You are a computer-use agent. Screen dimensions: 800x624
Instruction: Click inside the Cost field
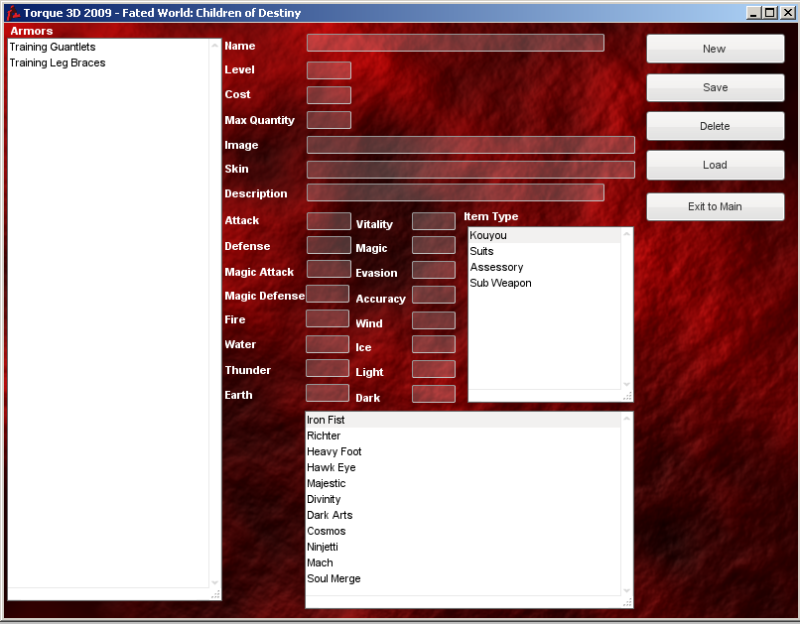328,94
